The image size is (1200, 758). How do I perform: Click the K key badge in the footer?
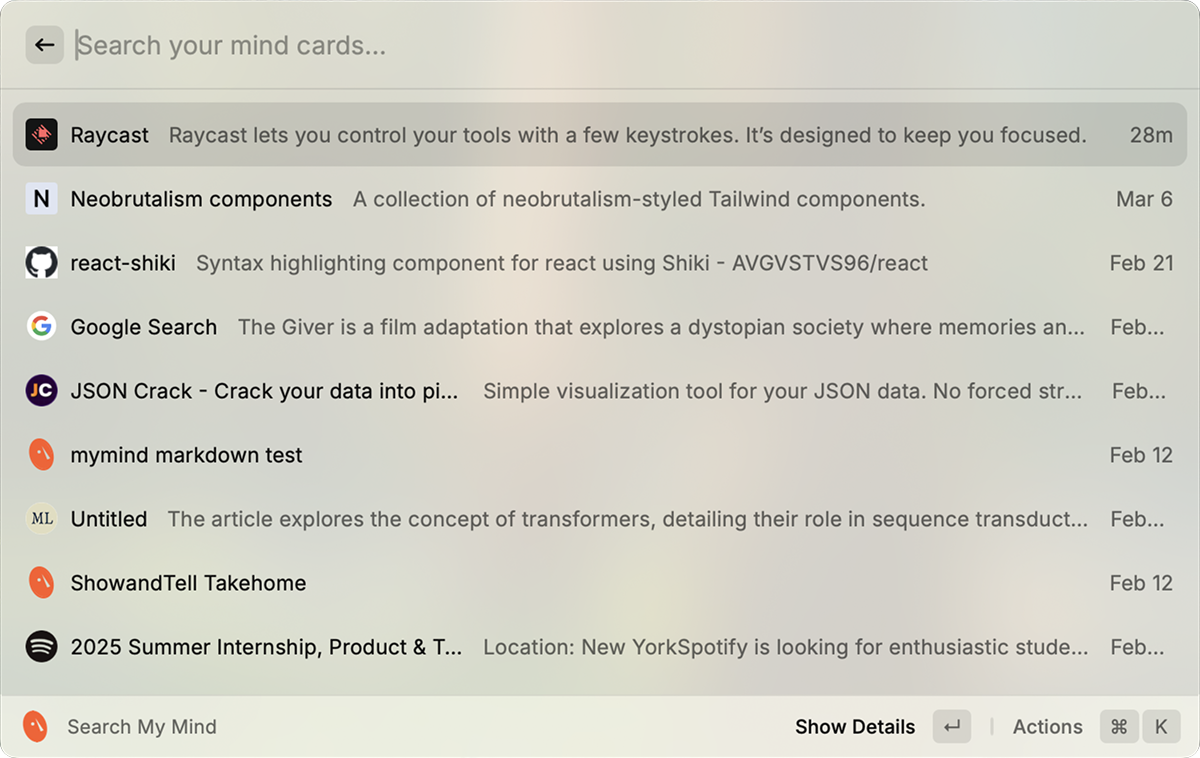[1161, 727]
